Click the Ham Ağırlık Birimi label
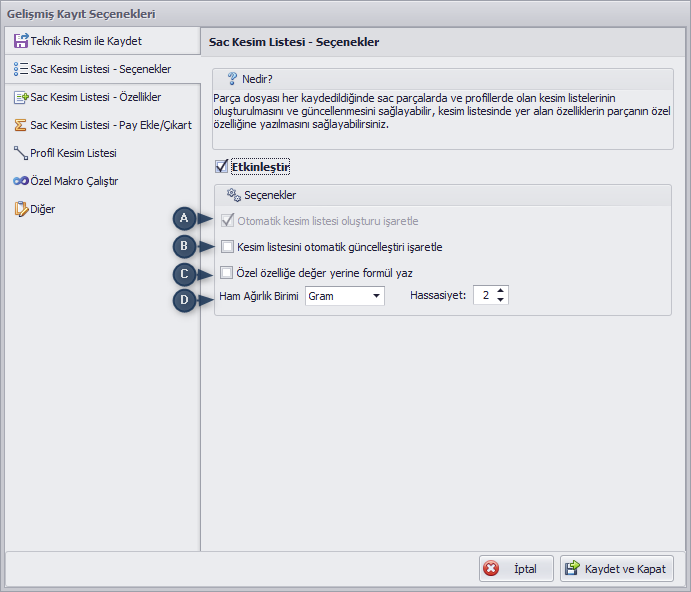This screenshot has width=691, height=592. click(x=259, y=296)
